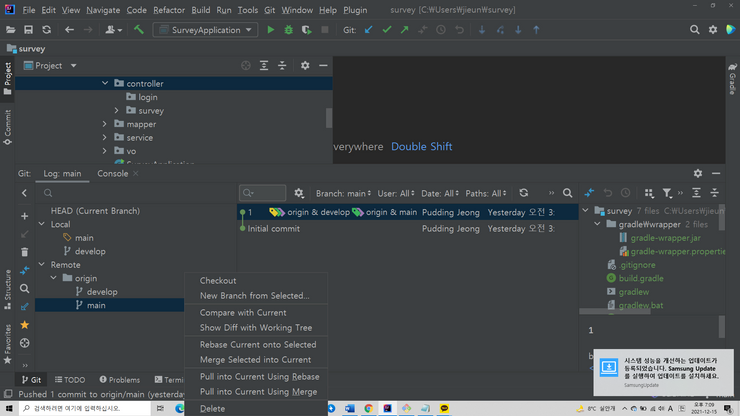The height and width of the screenshot is (416, 740).
Task: Click the Delete Branch trash icon
Action: click(x=25, y=252)
